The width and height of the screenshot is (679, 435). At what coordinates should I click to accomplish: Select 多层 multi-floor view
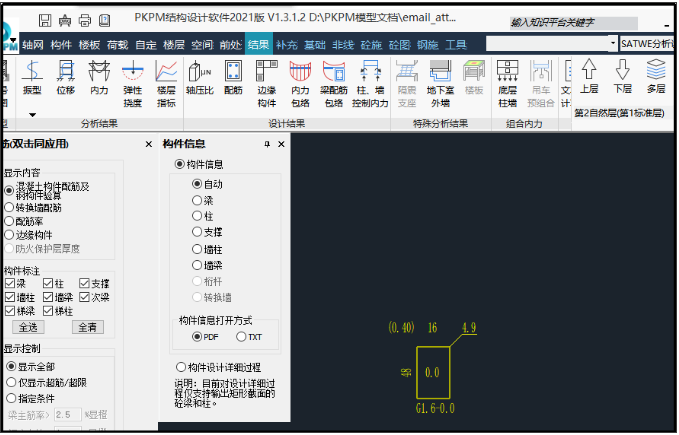click(656, 76)
